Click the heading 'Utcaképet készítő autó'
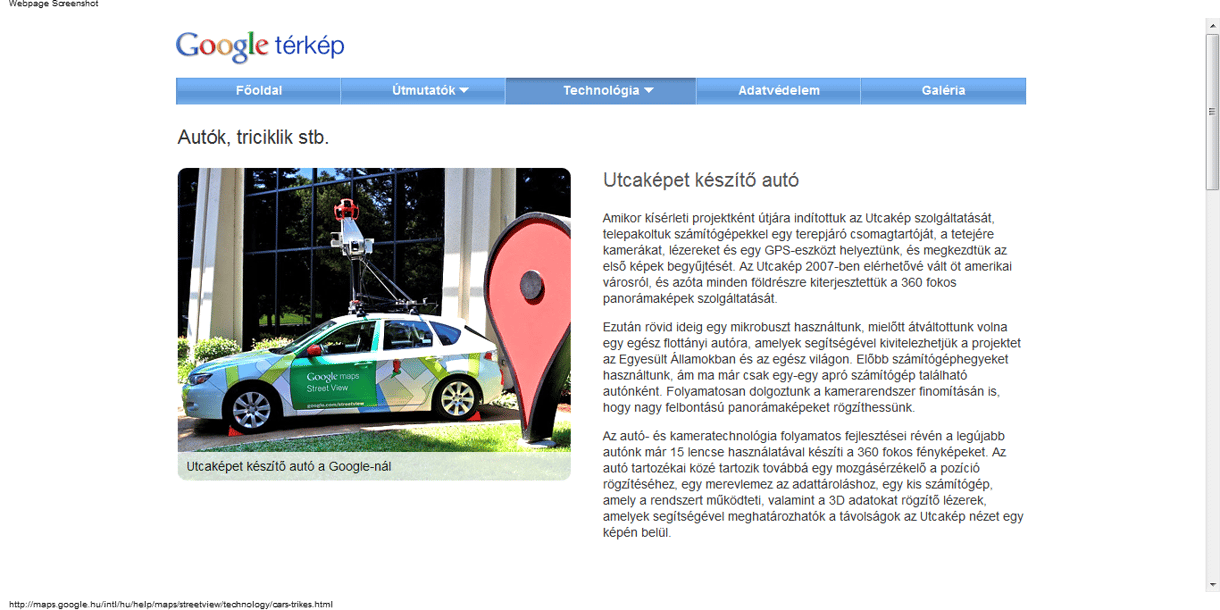This screenshot has height=610, width=1220. tap(701, 180)
